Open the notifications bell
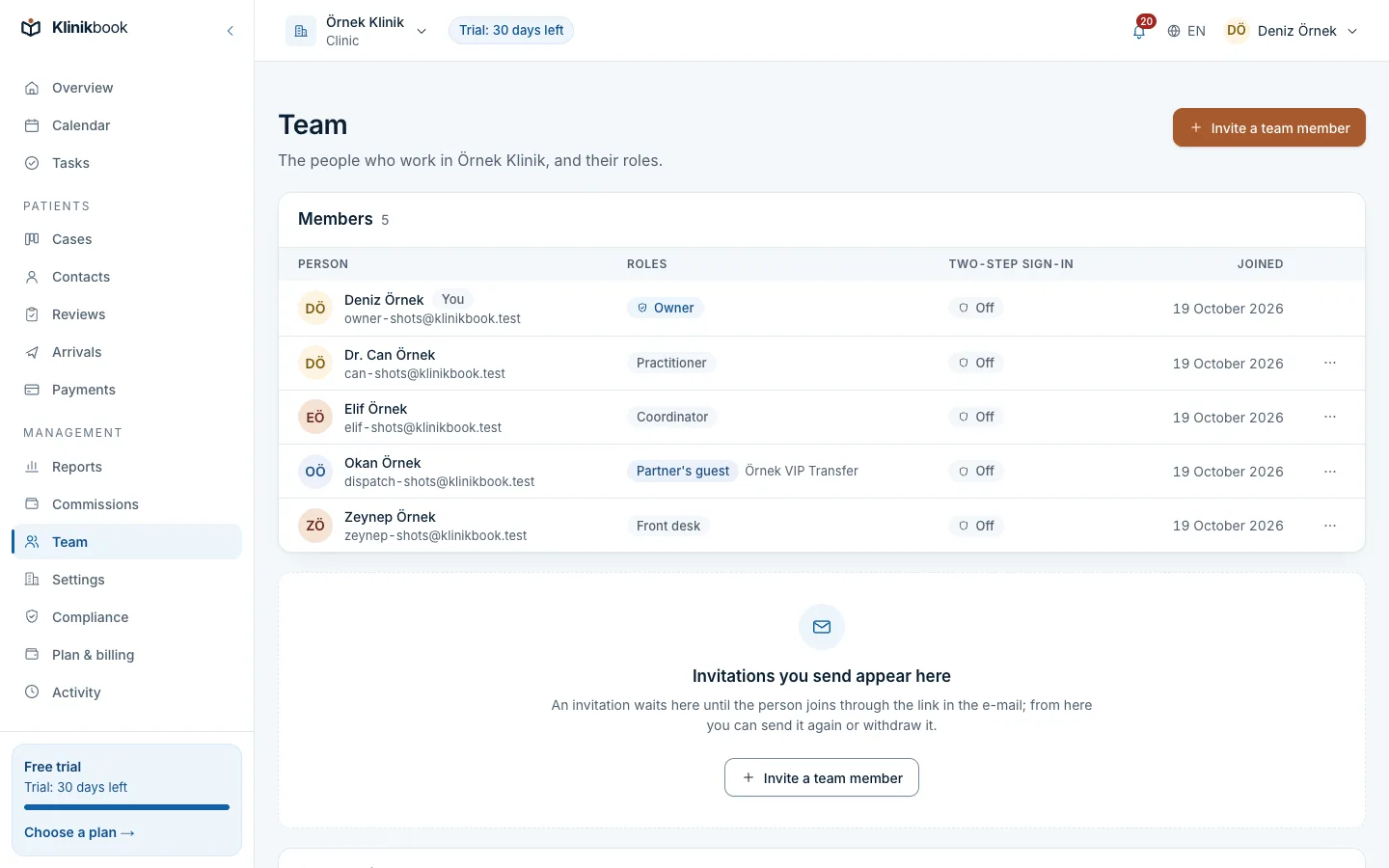 coord(1139,31)
